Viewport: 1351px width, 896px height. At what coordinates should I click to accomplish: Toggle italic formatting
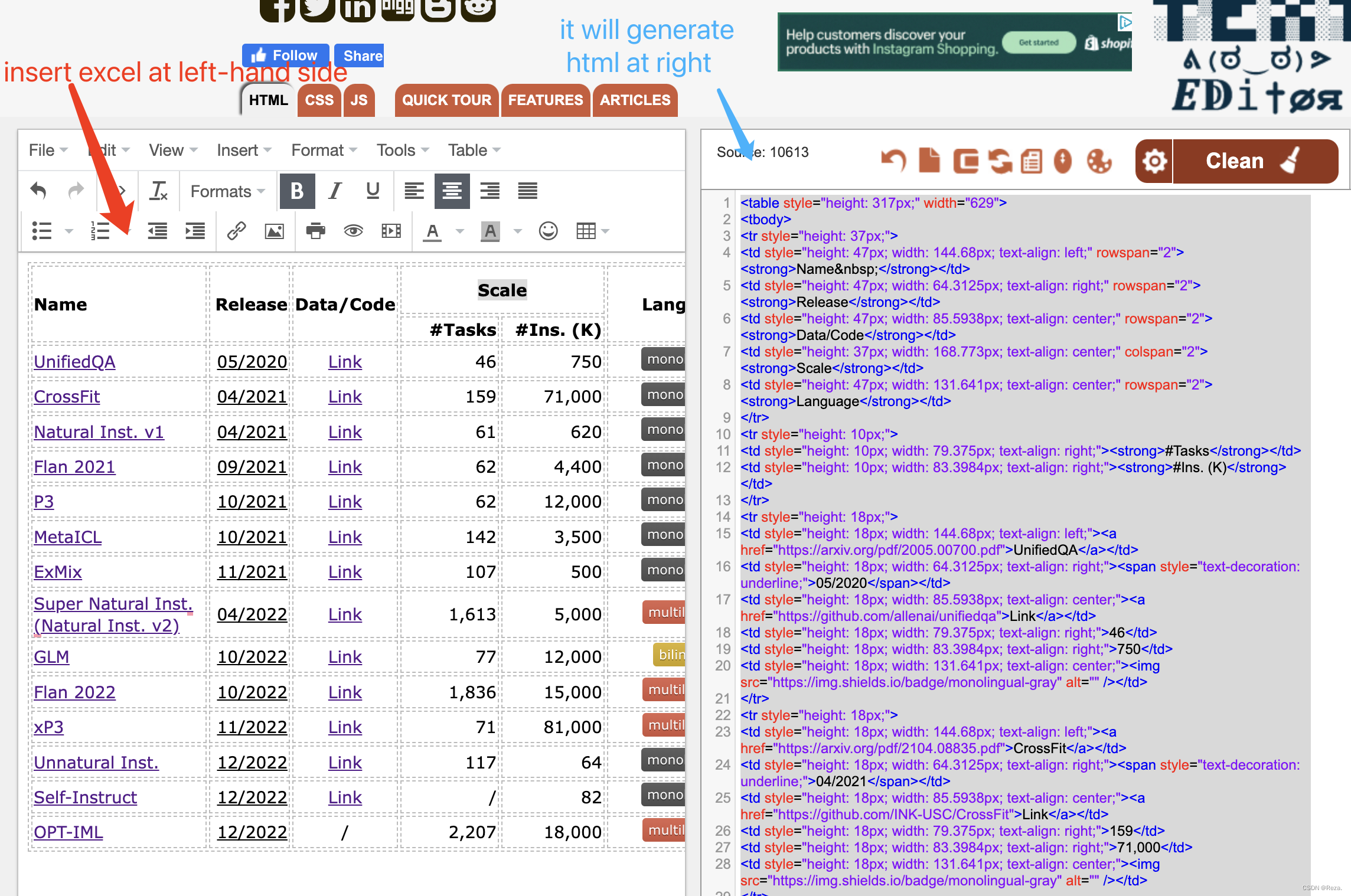tap(335, 191)
